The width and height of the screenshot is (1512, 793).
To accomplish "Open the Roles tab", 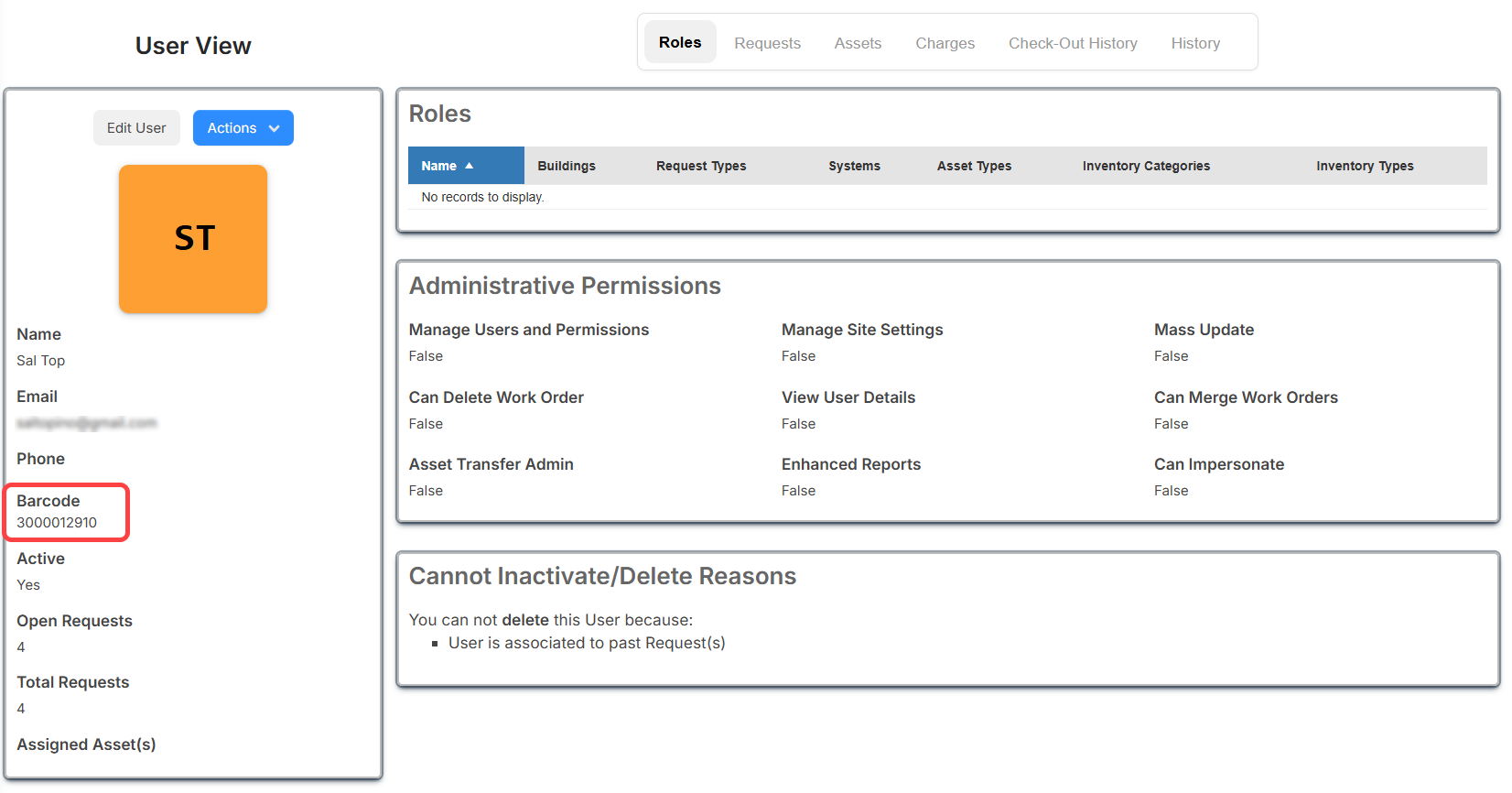I will 680,43.
